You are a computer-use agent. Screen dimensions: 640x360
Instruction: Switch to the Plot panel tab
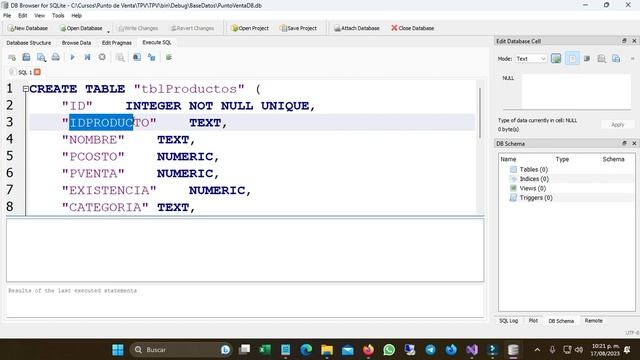coord(533,321)
